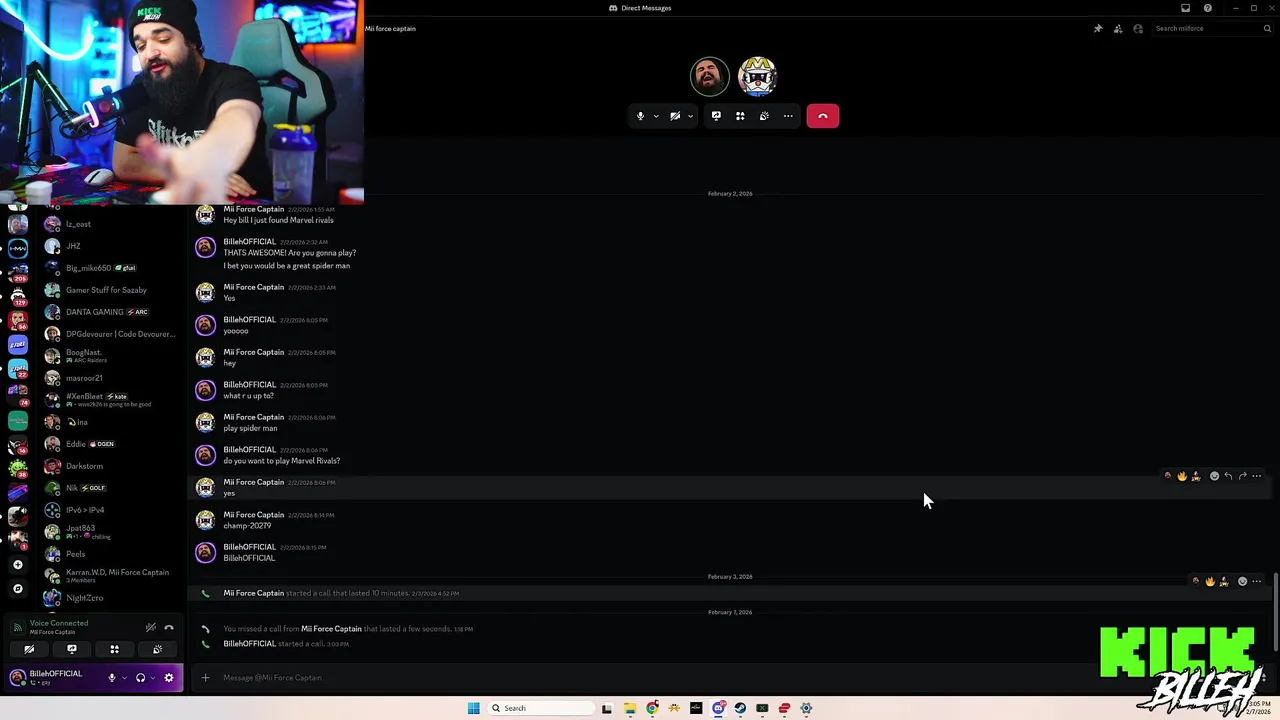Mute mic in user panel
This screenshot has height=720, width=1280.
coord(112,678)
